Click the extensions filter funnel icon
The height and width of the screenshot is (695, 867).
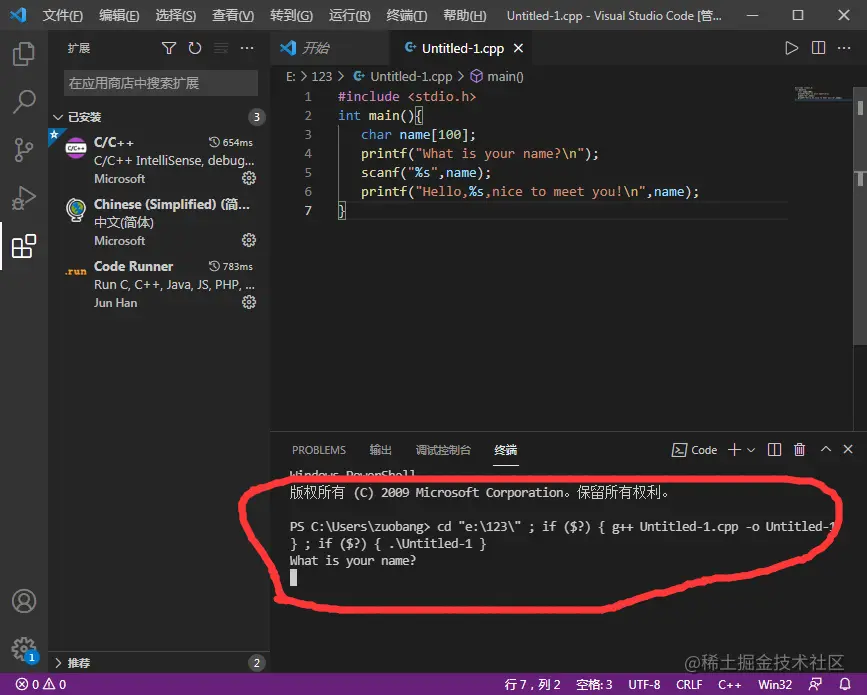click(x=169, y=48)
